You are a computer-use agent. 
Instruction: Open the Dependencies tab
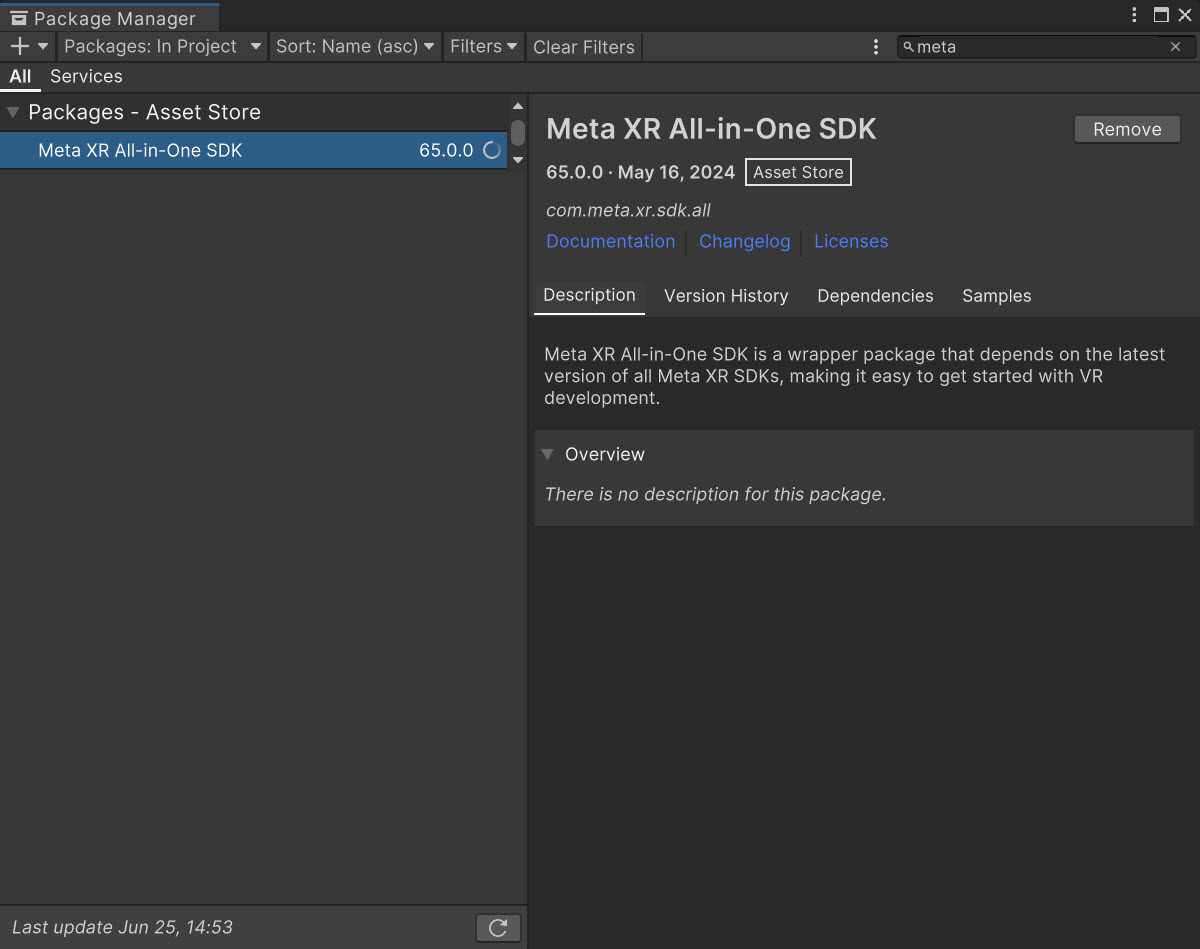coord(875,296)
